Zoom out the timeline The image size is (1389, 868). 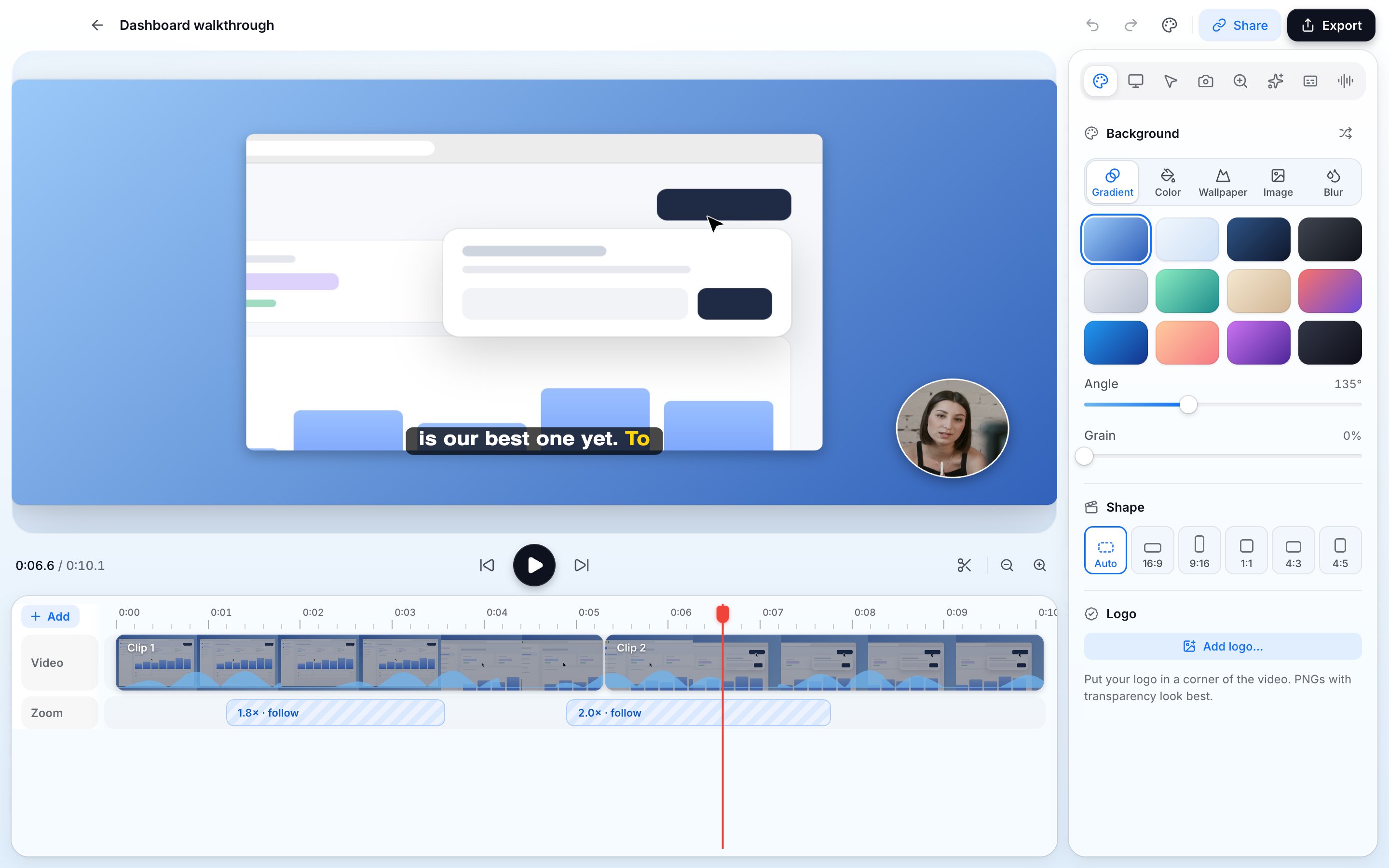point(1007,566)
